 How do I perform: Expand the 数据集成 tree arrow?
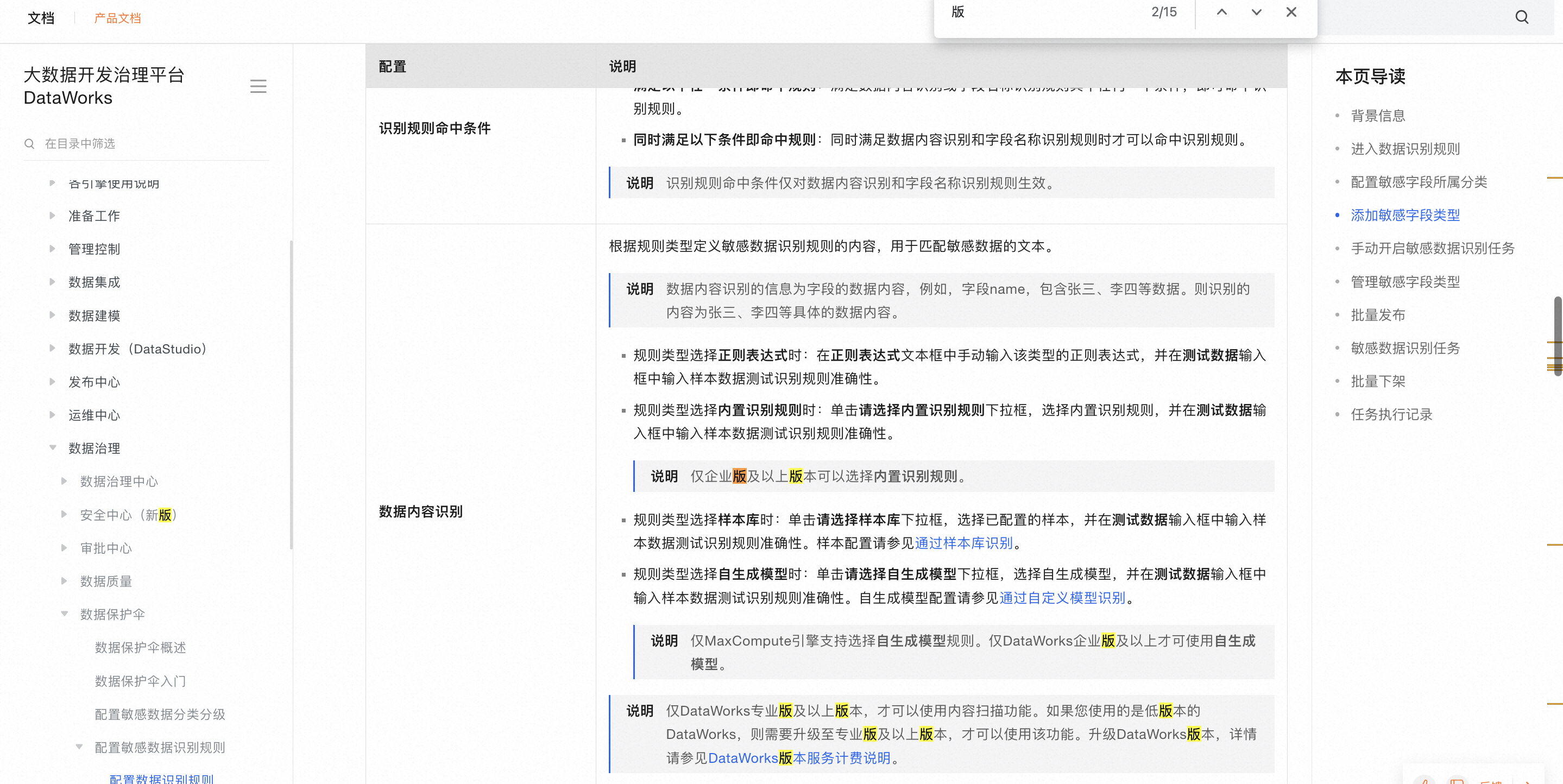coord(52,282)
